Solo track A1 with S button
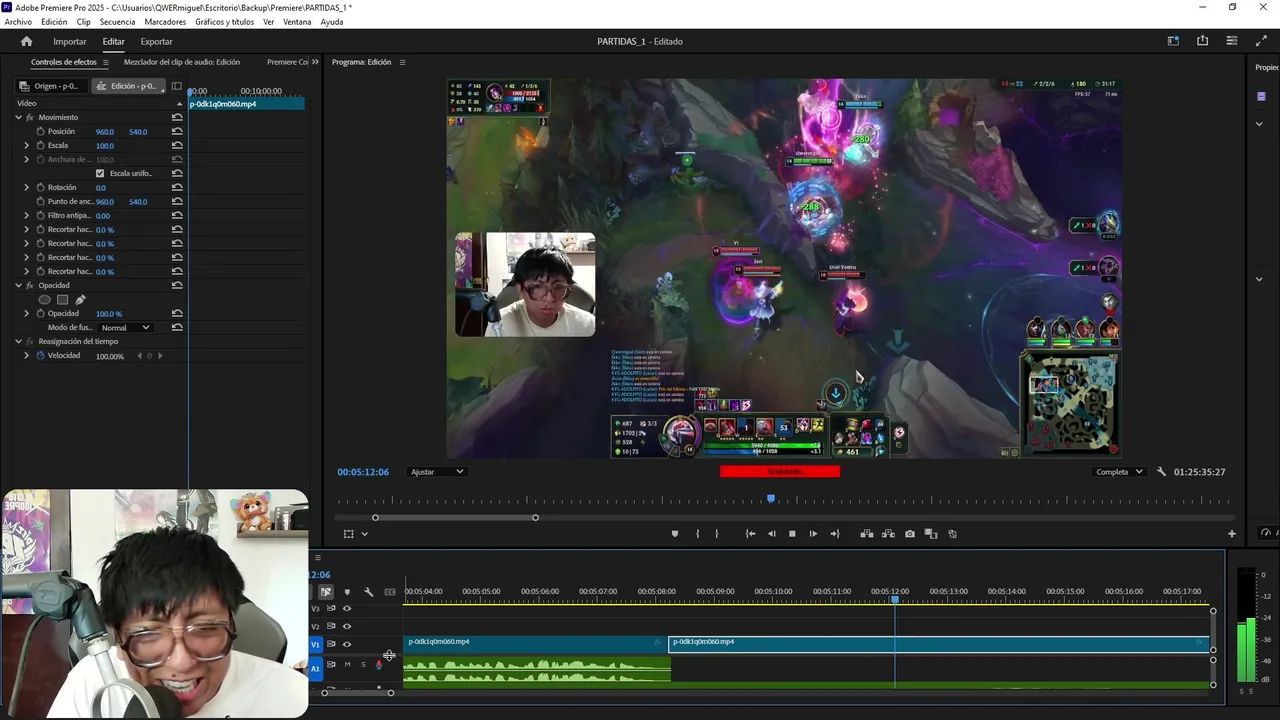1280x720 pixels. (363, 664)
